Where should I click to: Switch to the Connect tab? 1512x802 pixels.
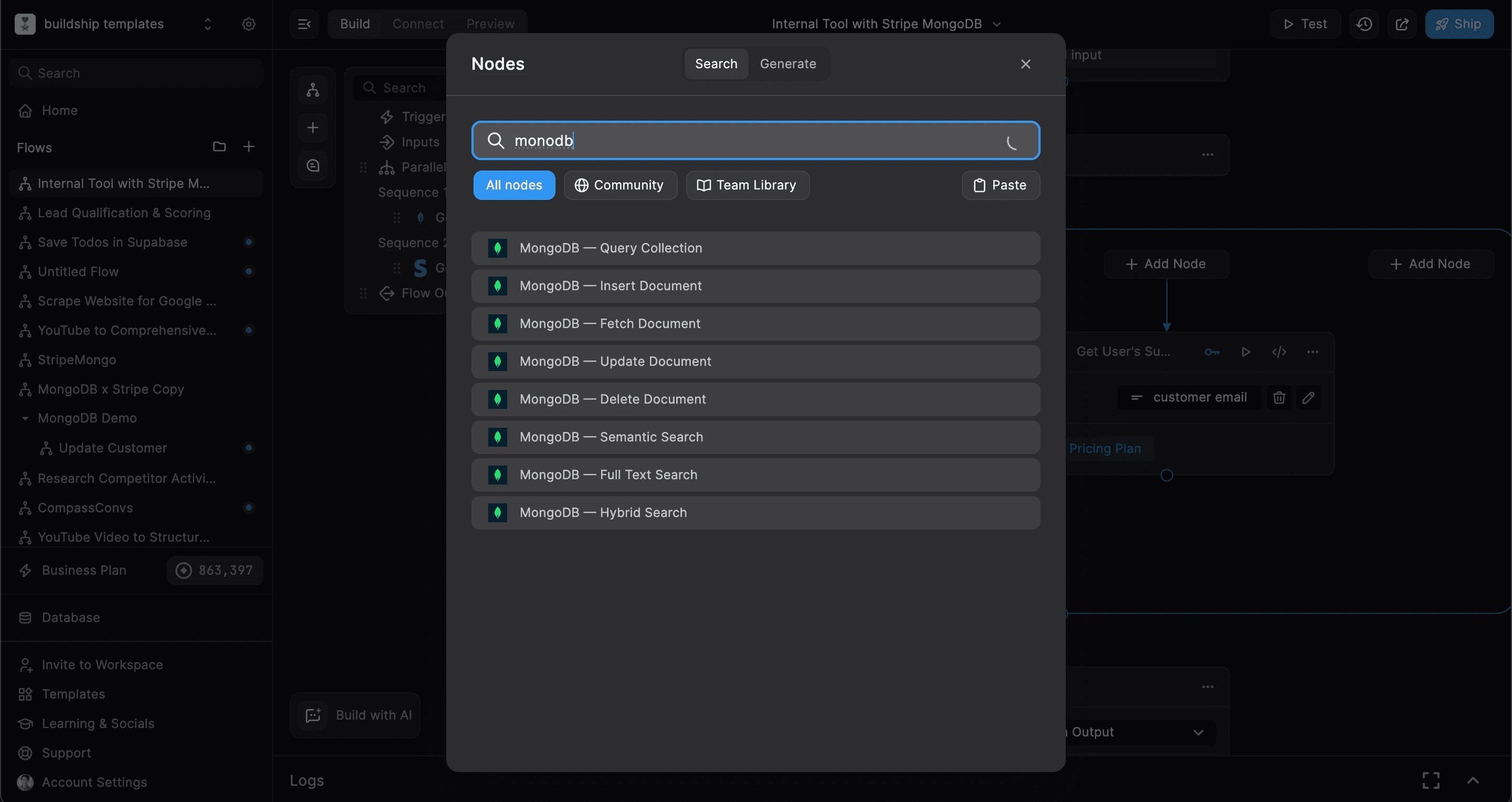pyautogui.click(x=418, y=24)
